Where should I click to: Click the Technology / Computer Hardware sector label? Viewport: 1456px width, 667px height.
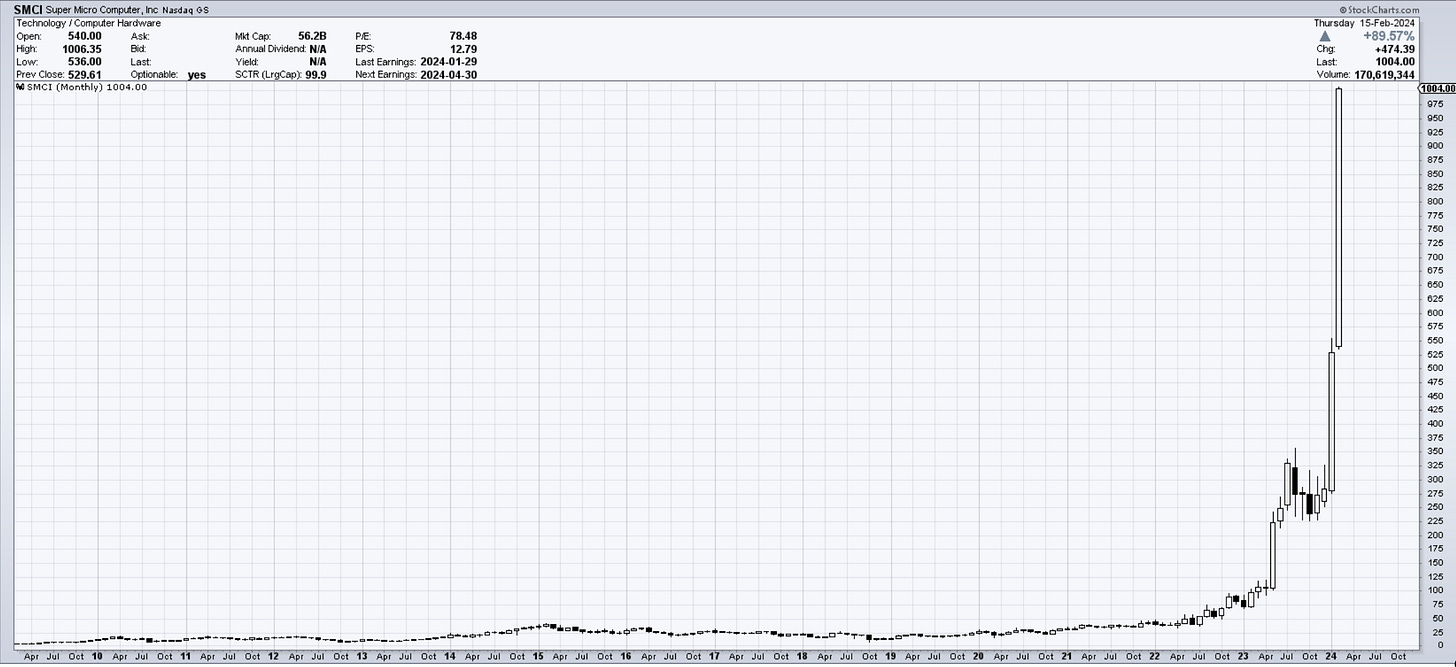pyautogui.click(x=89, y=23)
